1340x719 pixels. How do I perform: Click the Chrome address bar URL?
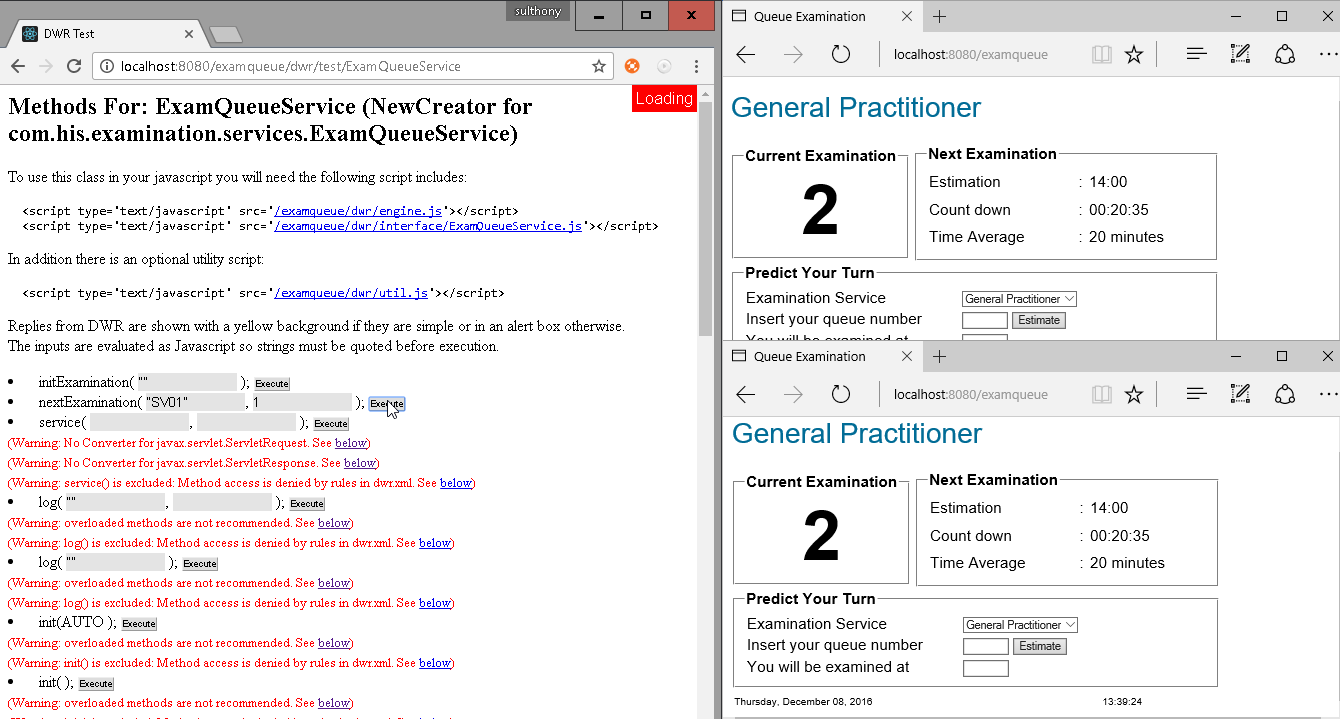click(291, 66)
